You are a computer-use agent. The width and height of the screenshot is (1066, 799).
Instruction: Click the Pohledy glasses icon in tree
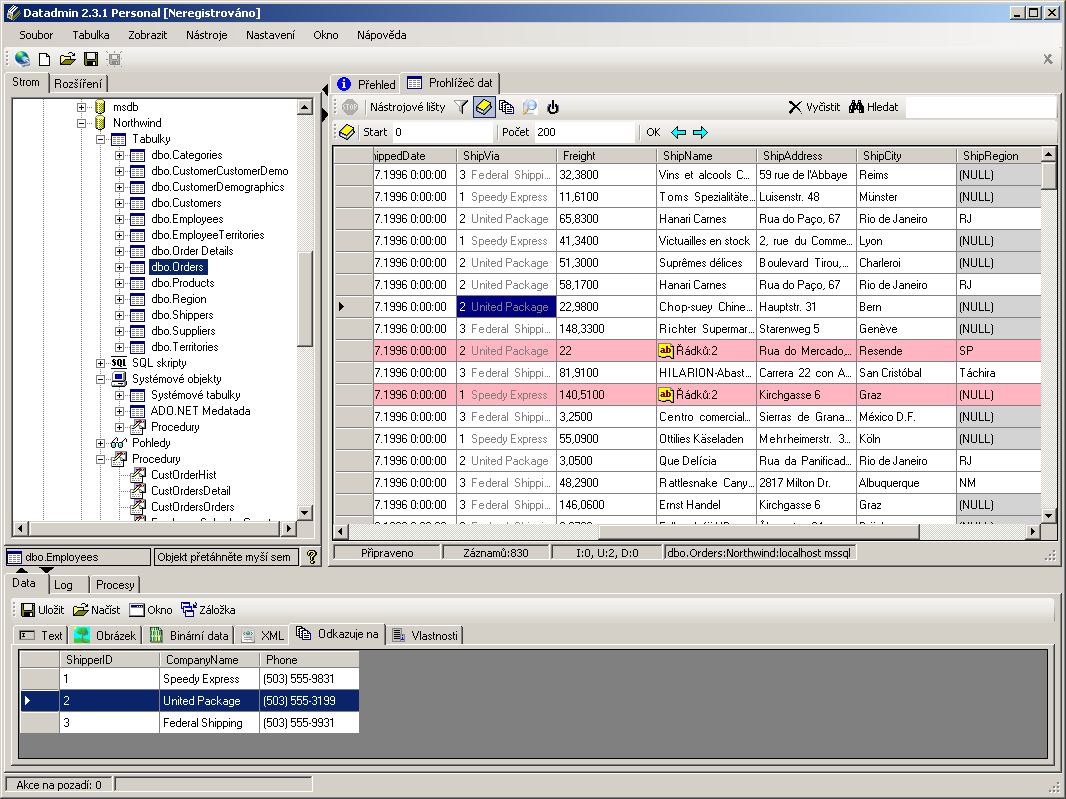pos(118,443)
